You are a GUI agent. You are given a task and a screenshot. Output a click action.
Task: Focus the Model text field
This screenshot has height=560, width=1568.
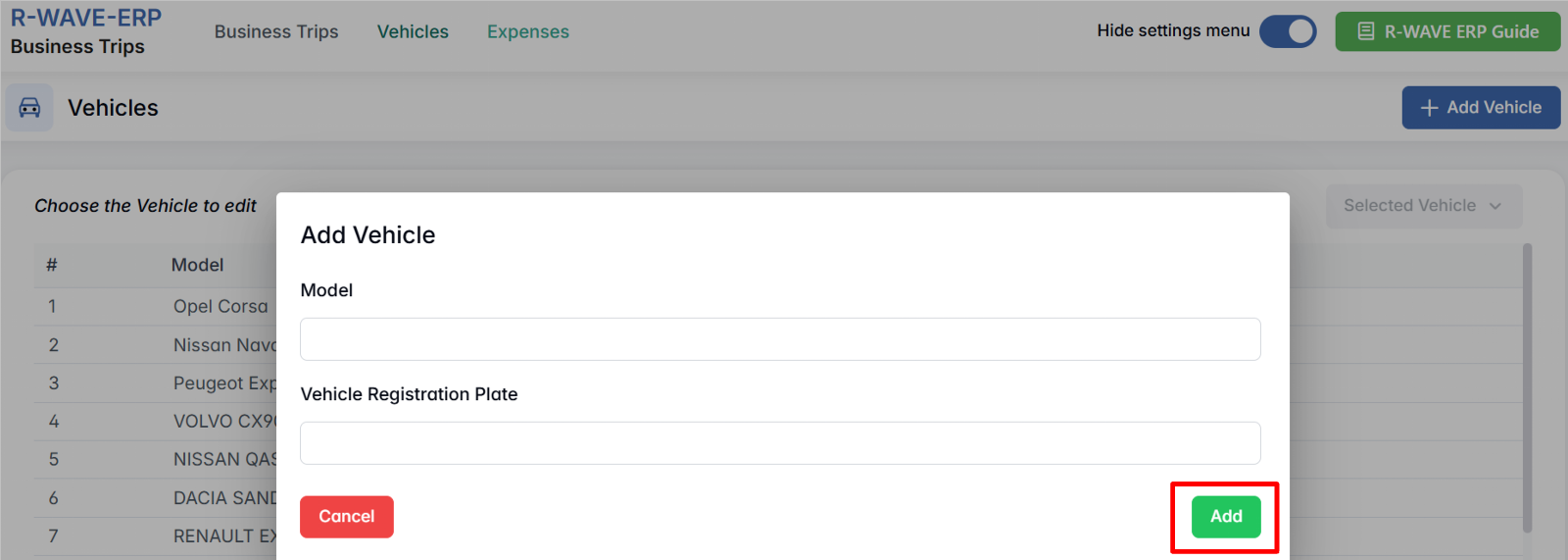tap(780, 339)
